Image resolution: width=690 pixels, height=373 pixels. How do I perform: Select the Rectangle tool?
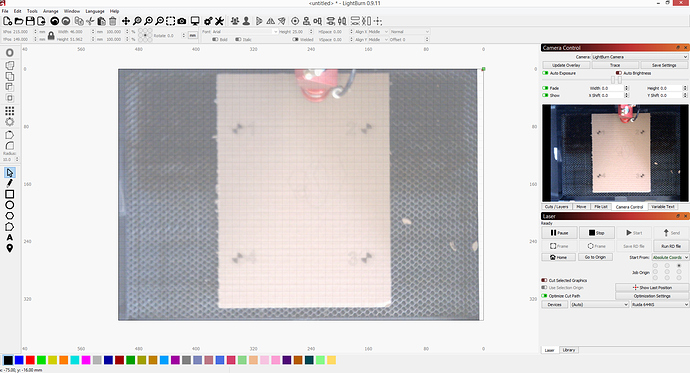tap(9, 194)
